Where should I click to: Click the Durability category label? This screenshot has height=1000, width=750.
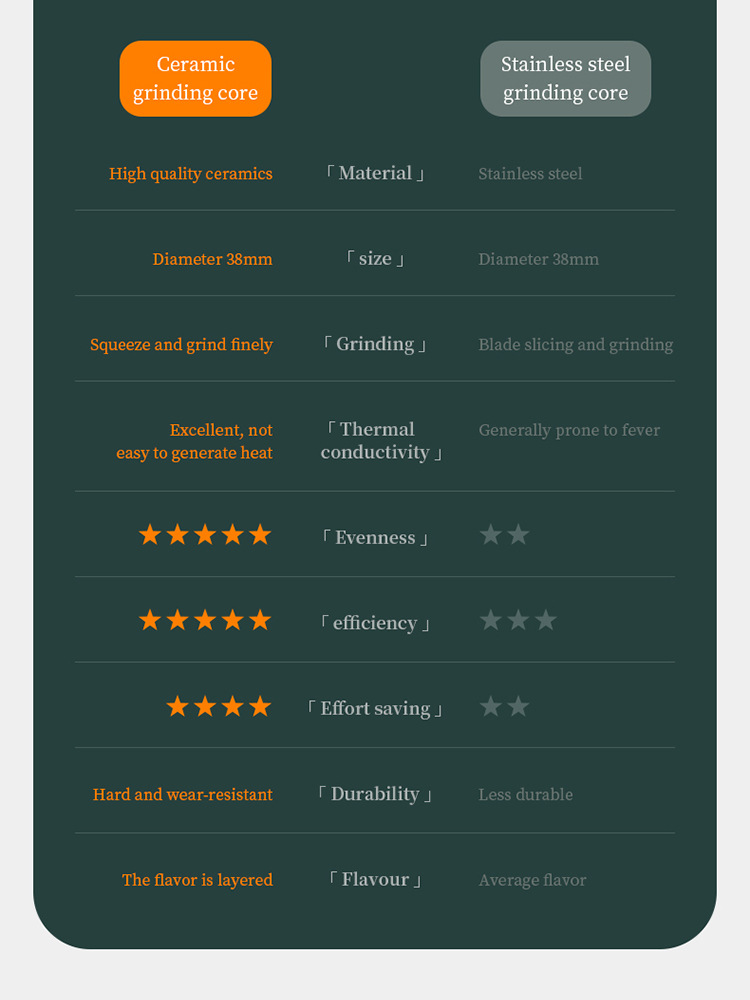click(x=375, y=794)
